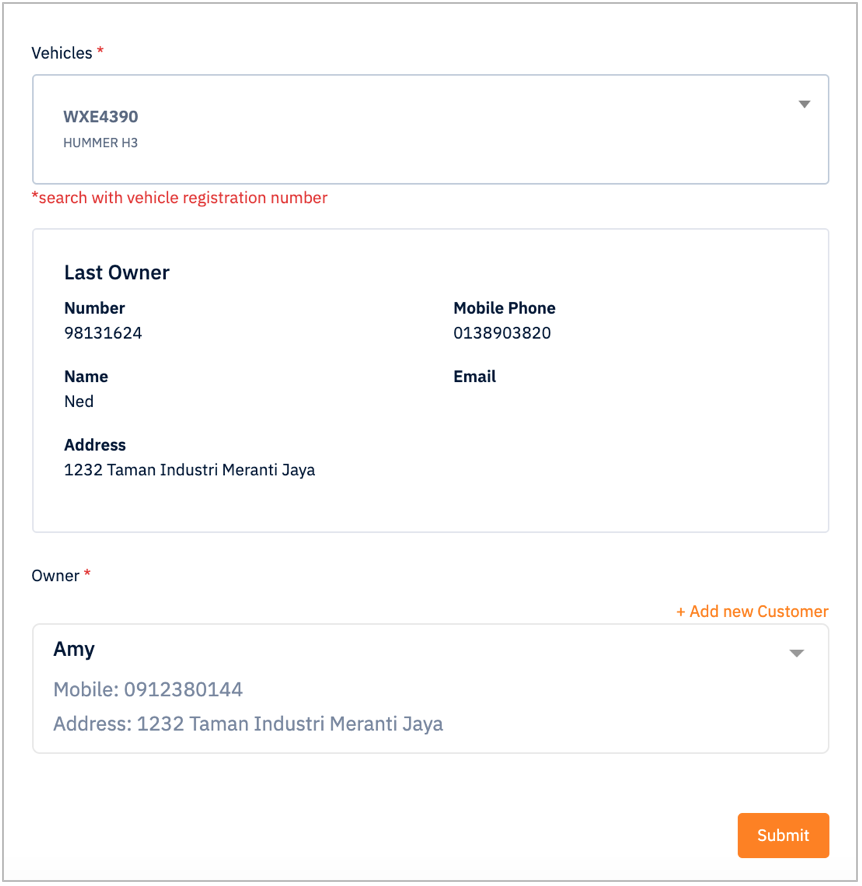The height and width of the screenshot is (886, 862).
Task: Select the WXE4390 registration number text
Action: tap(101, 116)
